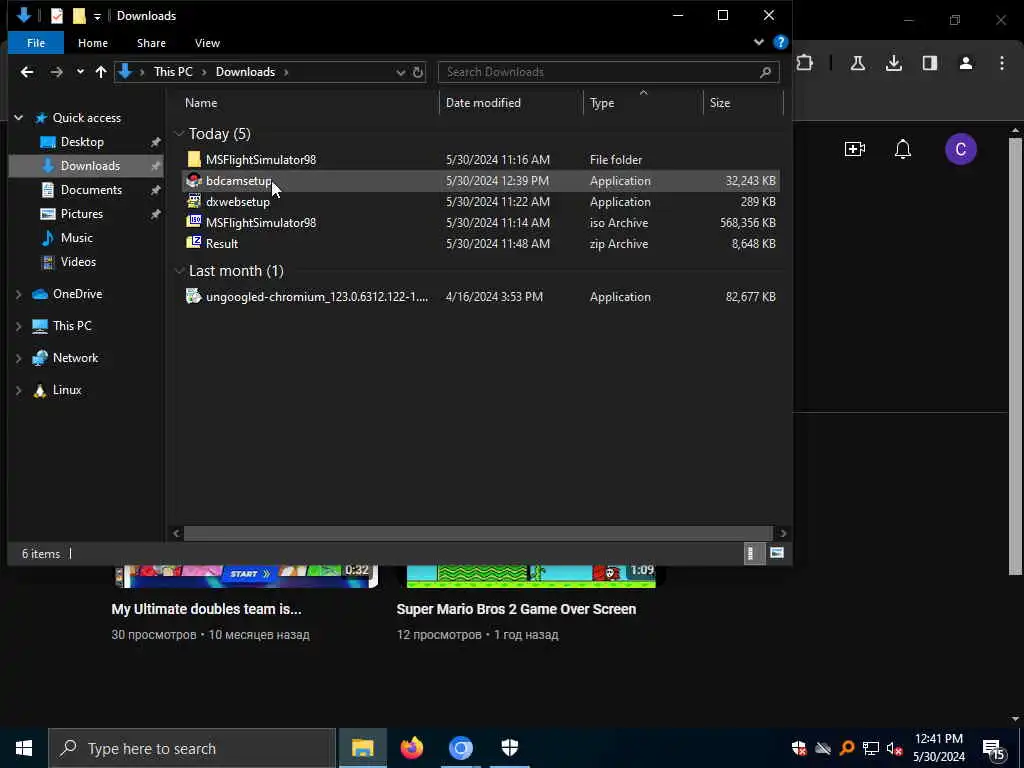Open browser downloads tray icon

[x=893, y=63]
